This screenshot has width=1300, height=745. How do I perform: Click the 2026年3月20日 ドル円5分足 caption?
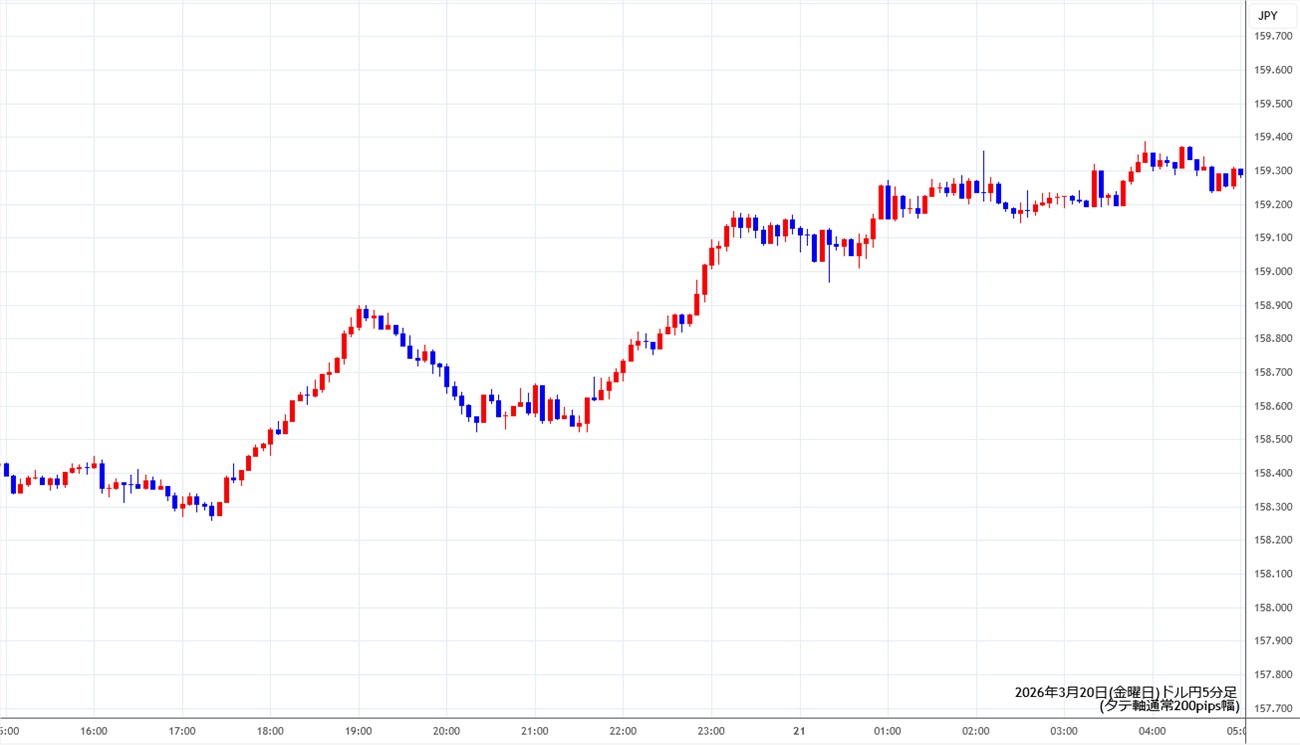click(1125, 692)
